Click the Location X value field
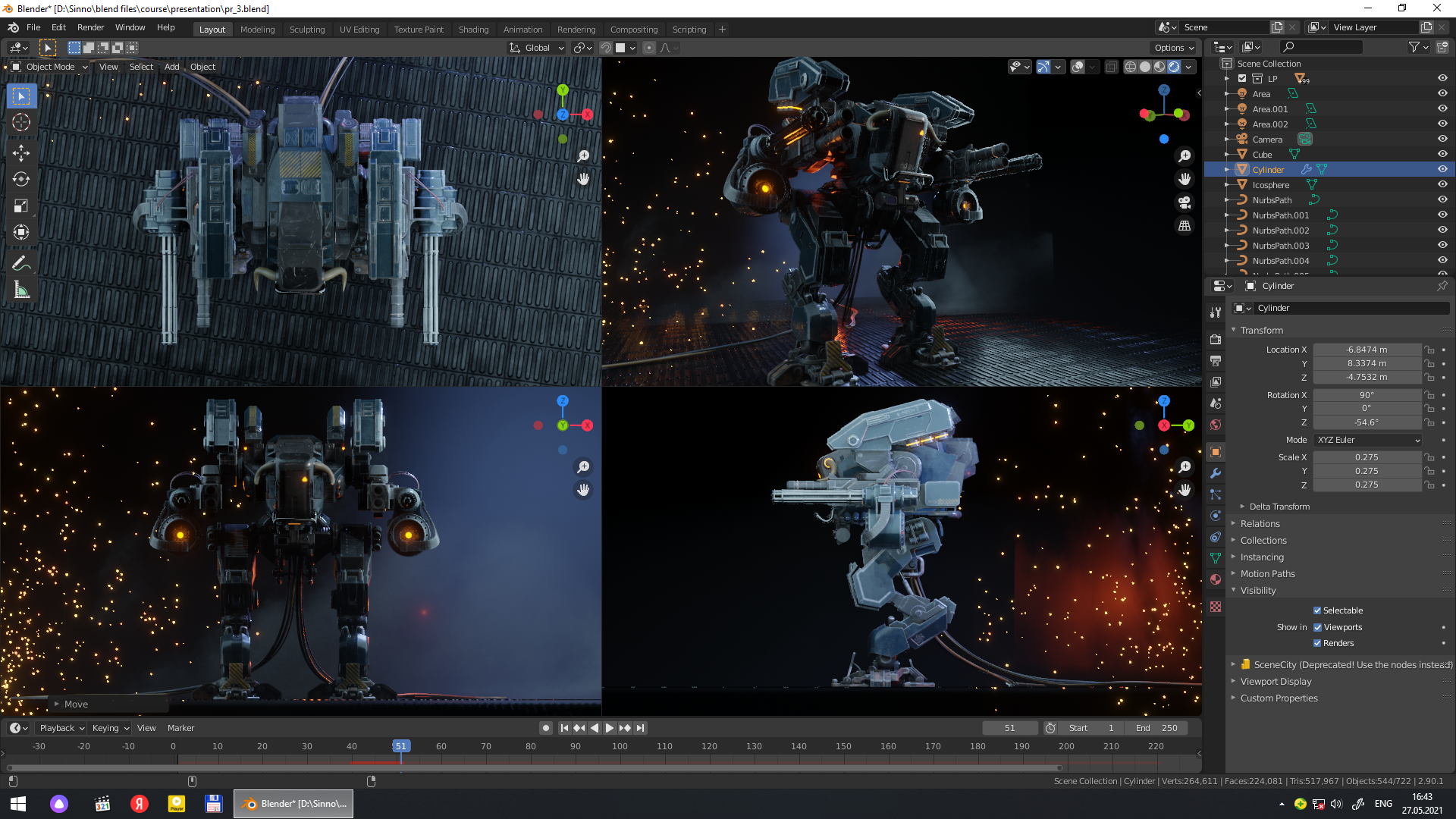 1367,350
